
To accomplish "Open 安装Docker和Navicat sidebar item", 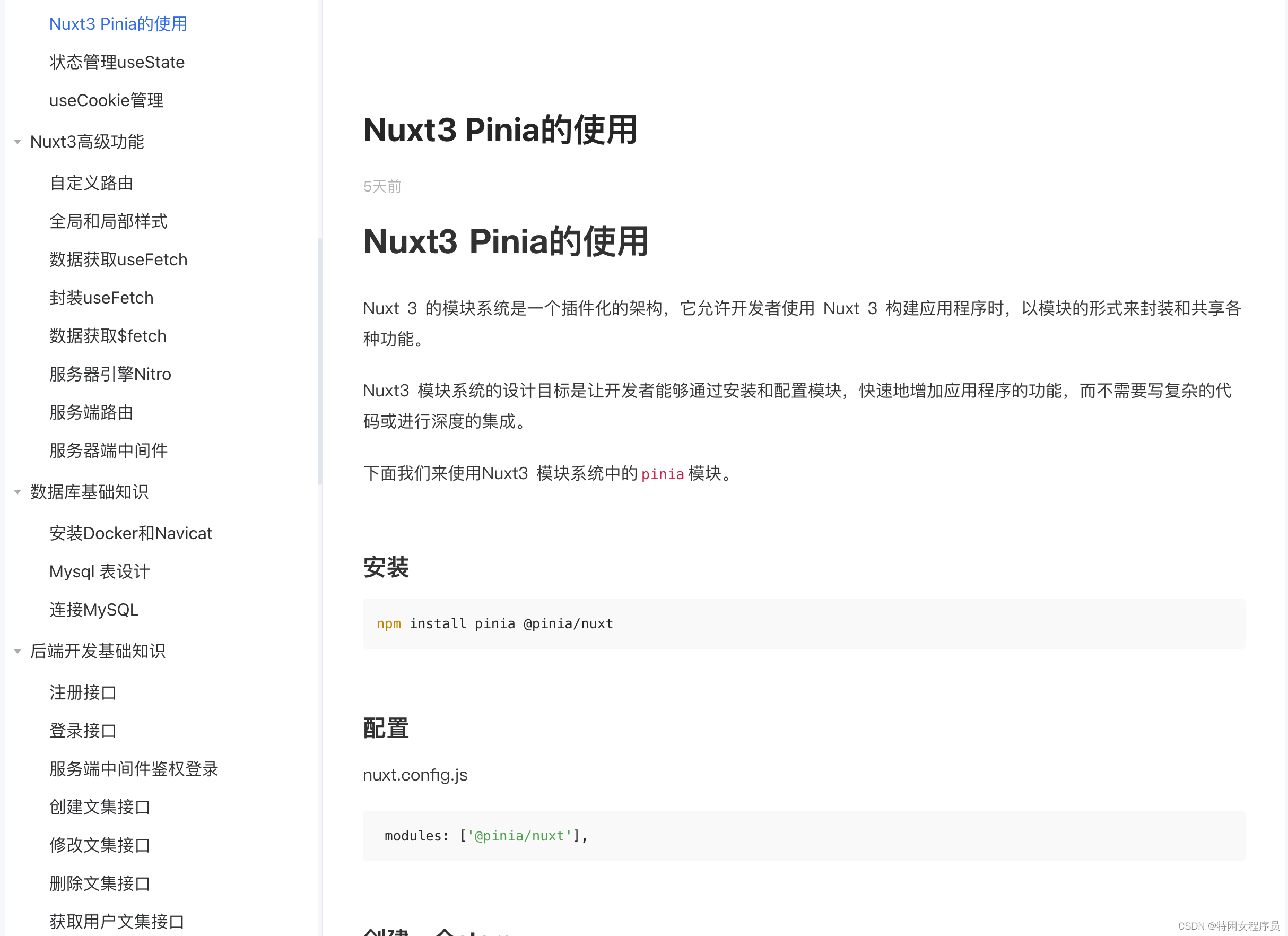I will [130, 533].
